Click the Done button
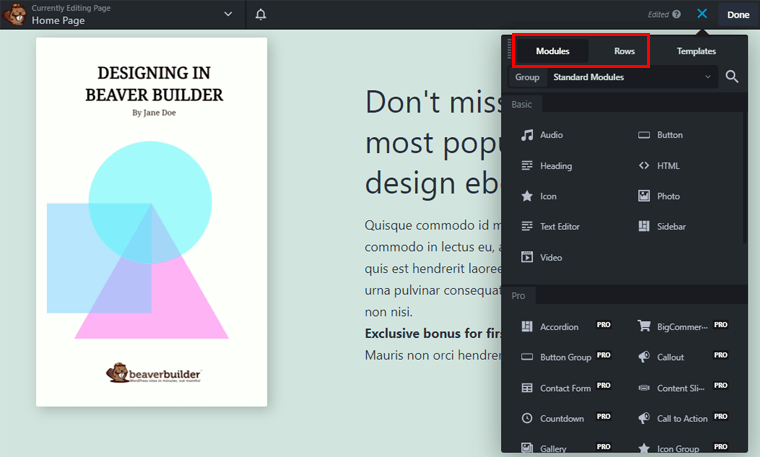Viewport: 760px width, 457px height. [x=738, y=15]
